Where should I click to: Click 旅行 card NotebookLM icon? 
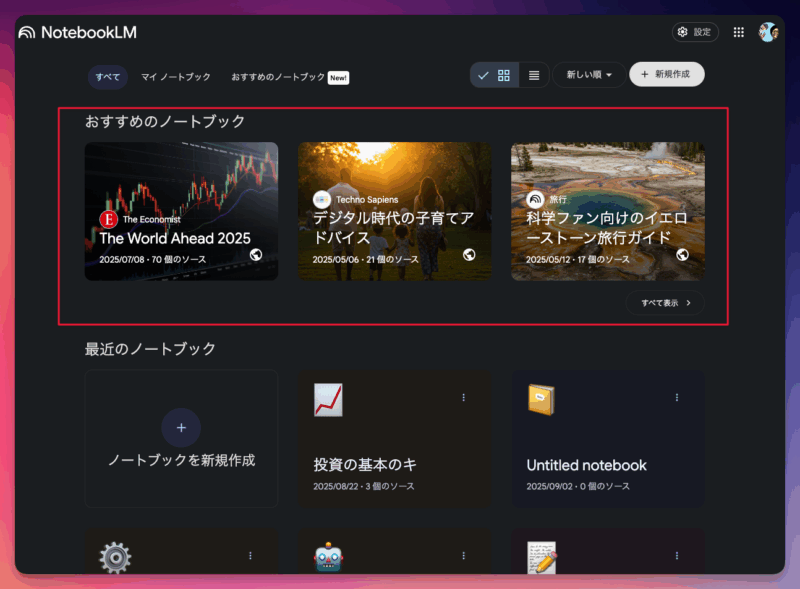(x=535, y=200)
